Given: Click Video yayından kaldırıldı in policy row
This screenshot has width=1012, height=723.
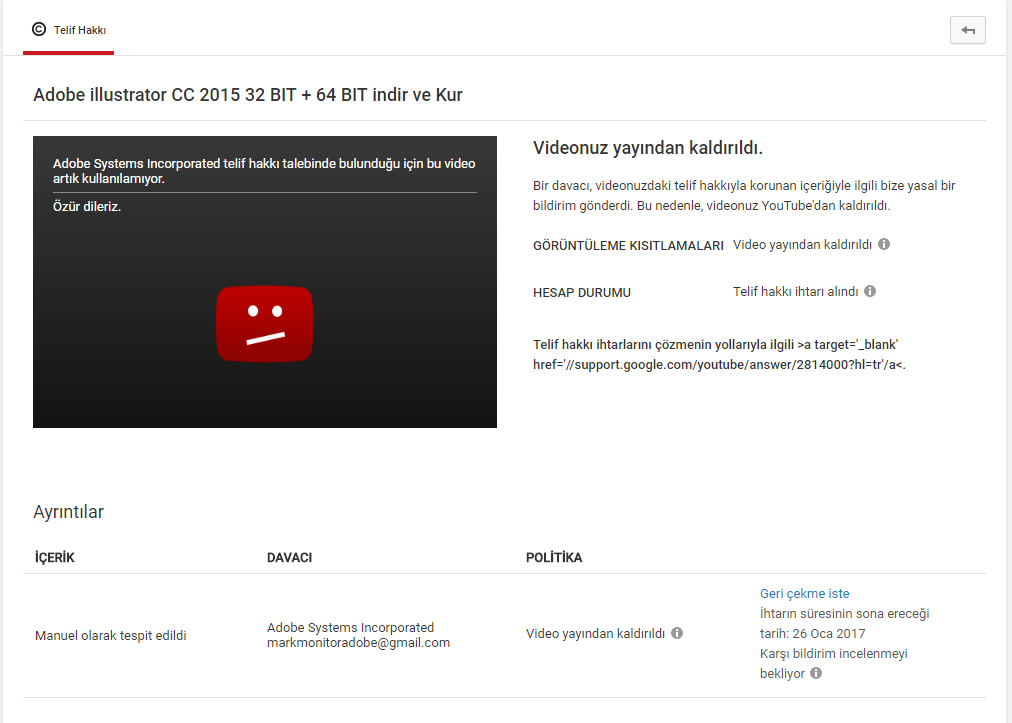Looking at the screenshot, I should [595, 633].
